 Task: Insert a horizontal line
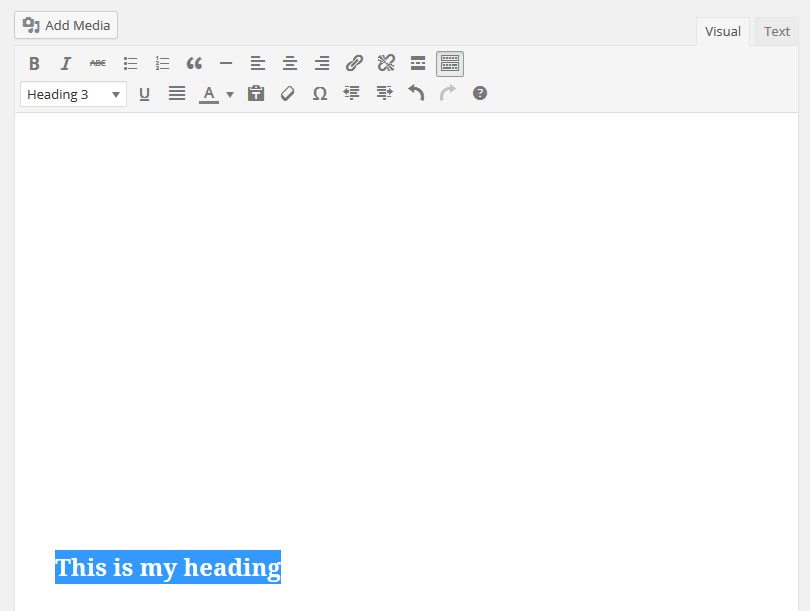226,64
